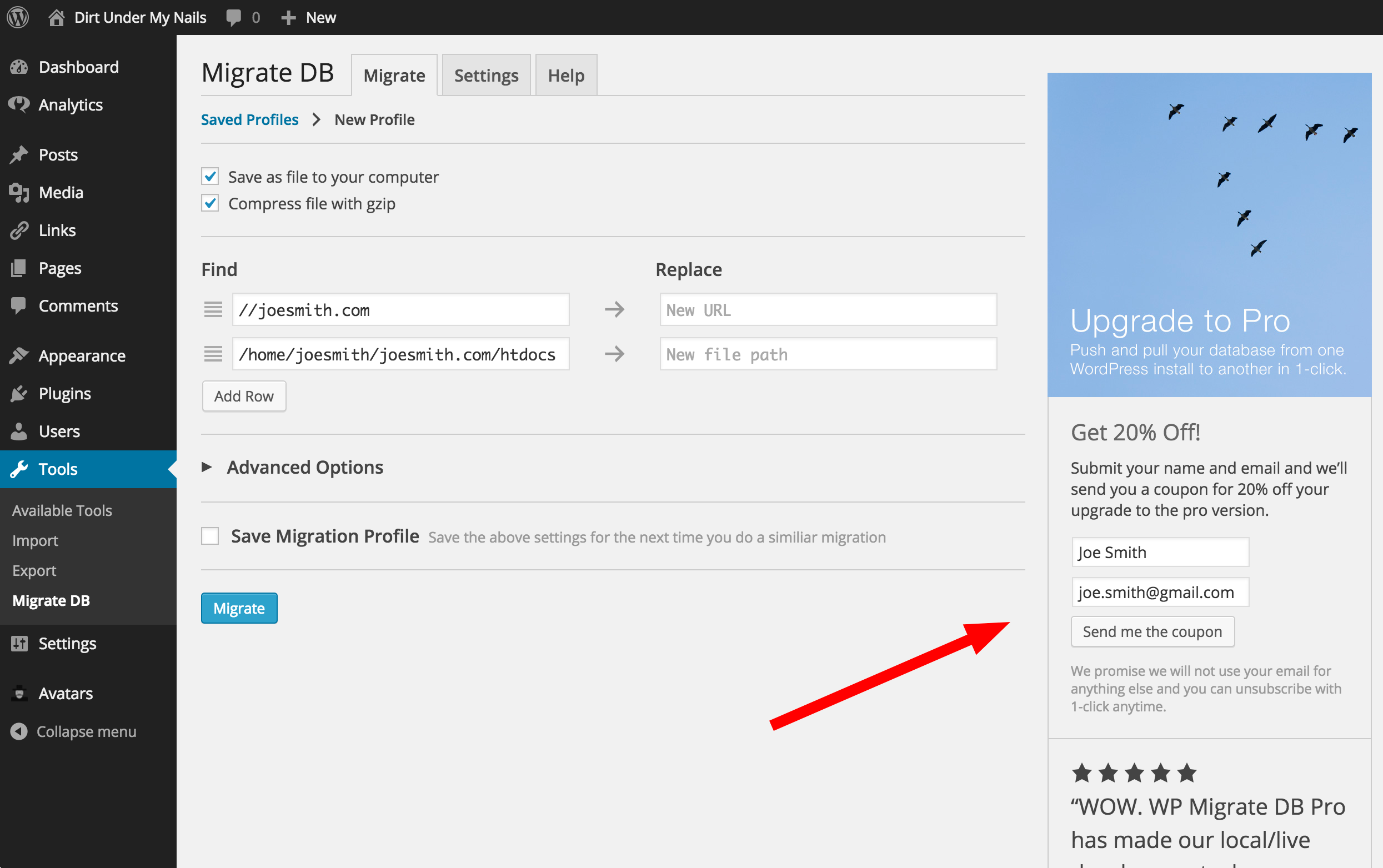Click the Collapse menu label
1383x868 pixels.
pyautogui.click(x=86, y=731)
